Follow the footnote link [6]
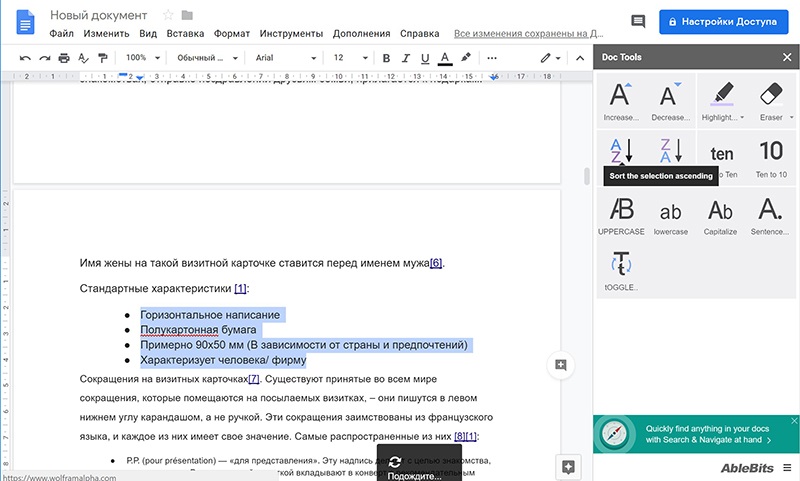800x481 pixels. [x=436, y=264]
